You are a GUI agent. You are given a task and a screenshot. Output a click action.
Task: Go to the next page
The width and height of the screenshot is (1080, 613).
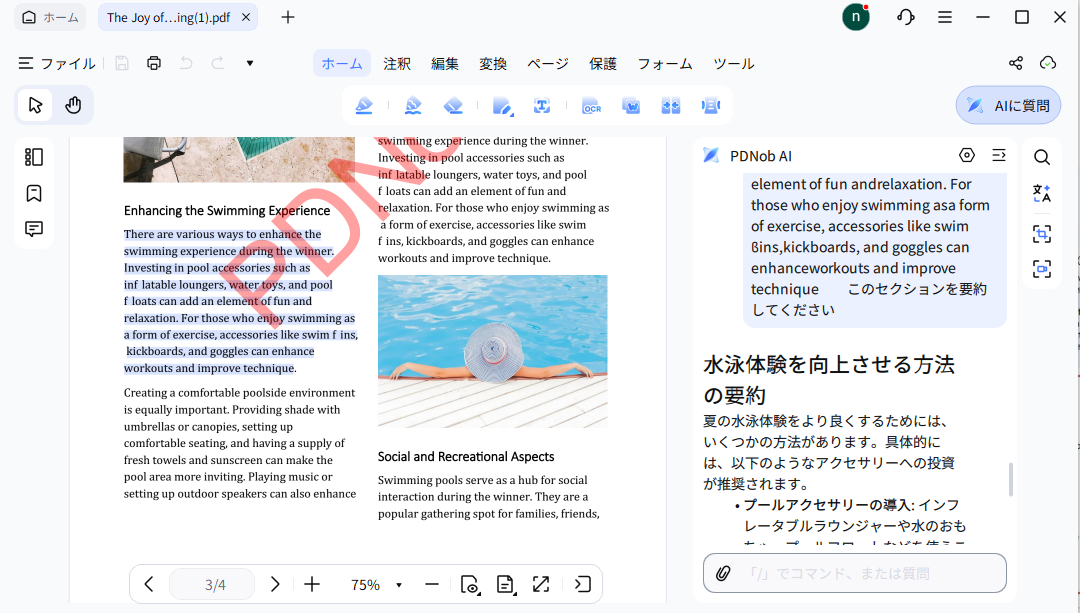[275, 584]
